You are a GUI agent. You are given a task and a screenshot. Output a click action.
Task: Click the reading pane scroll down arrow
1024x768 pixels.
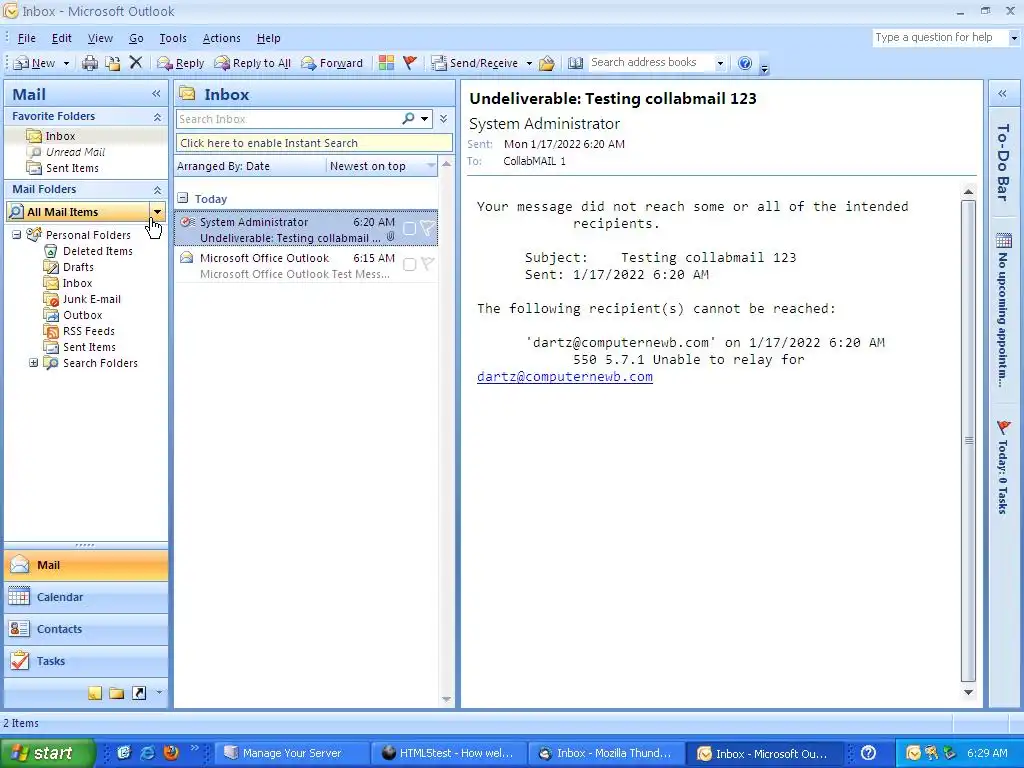click(968, 692)
